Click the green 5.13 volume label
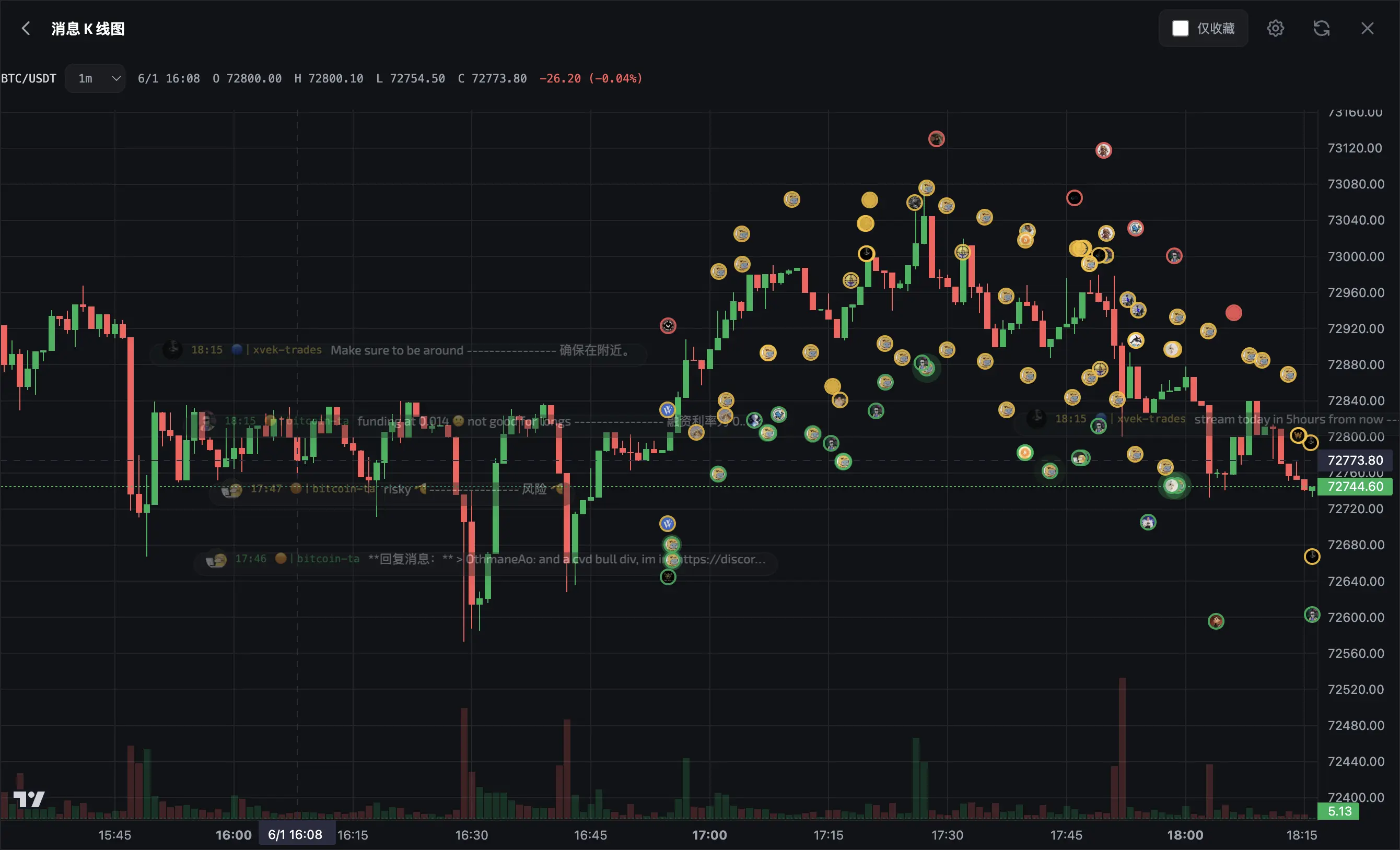The width and height of the screenshot is (1400, 850). pyautogui.click(x=1339, y=811)
